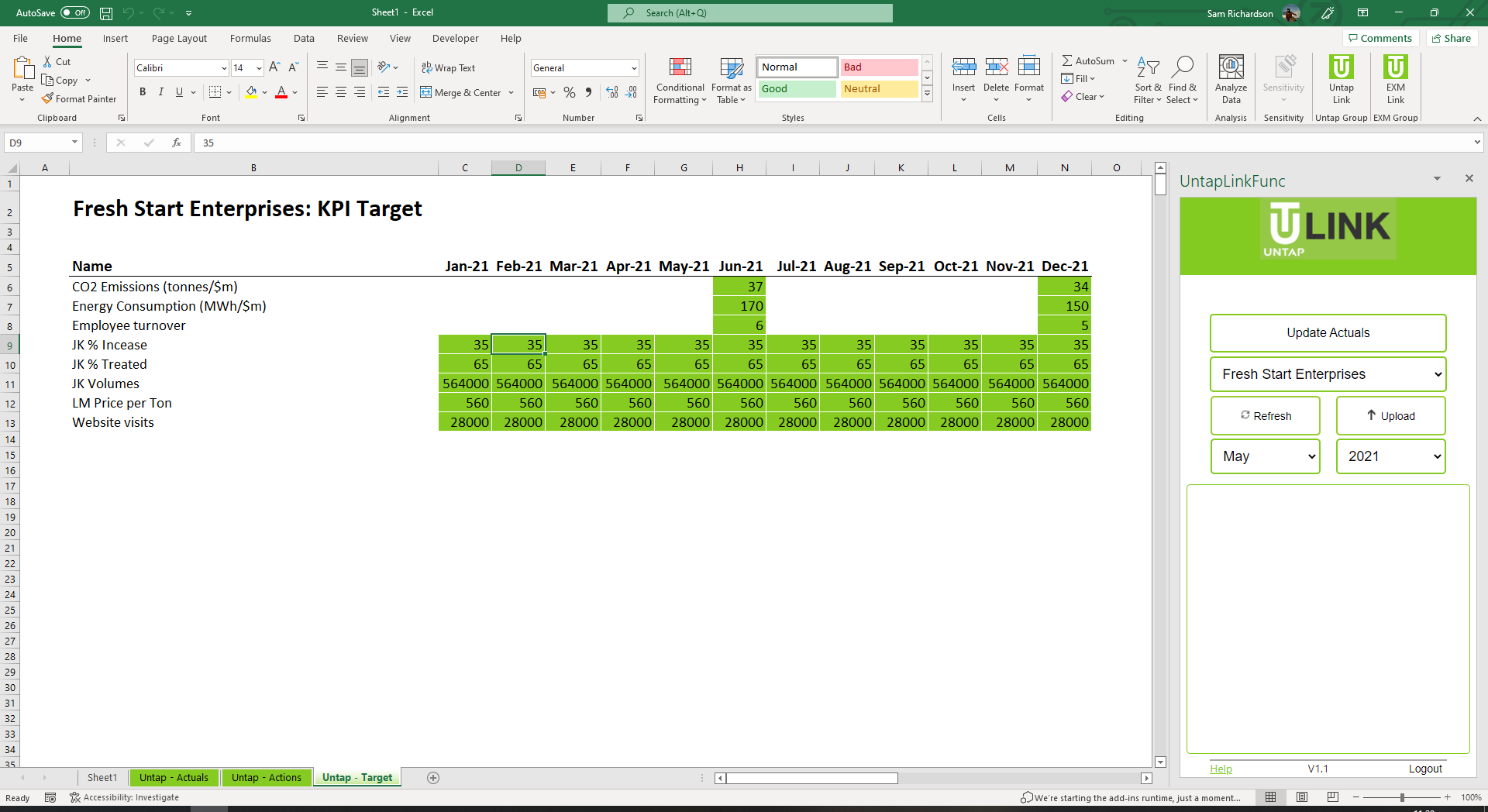
Task: Open Conditional Formatting icon
Action: [x=680, y=67]
